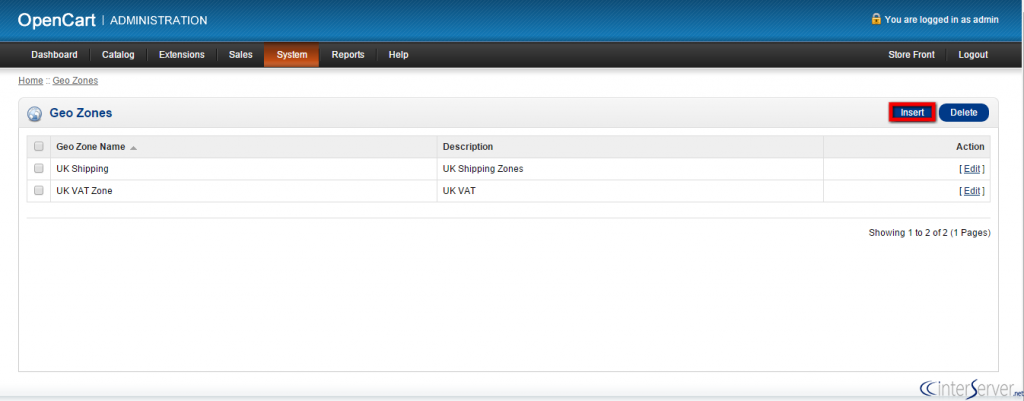Click the Action column header

coord(970,146)
